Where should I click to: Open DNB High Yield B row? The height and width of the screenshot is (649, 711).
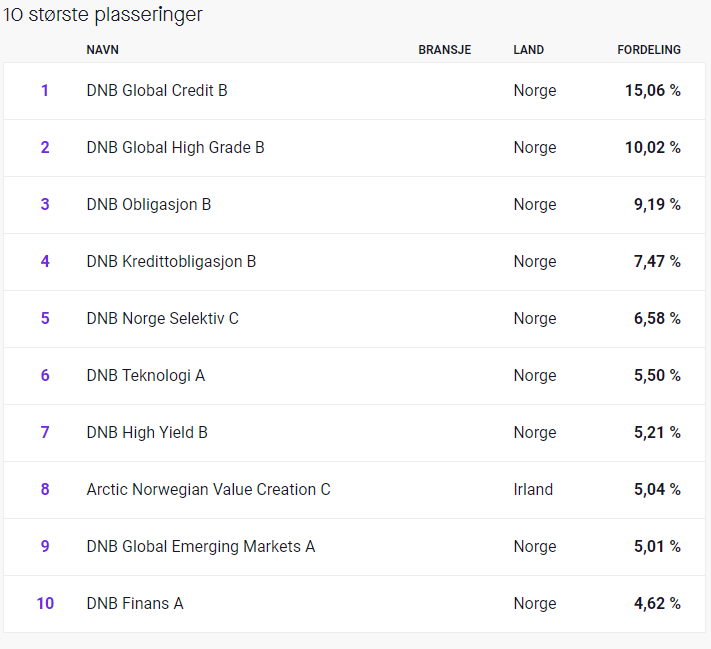pos(354,433)
